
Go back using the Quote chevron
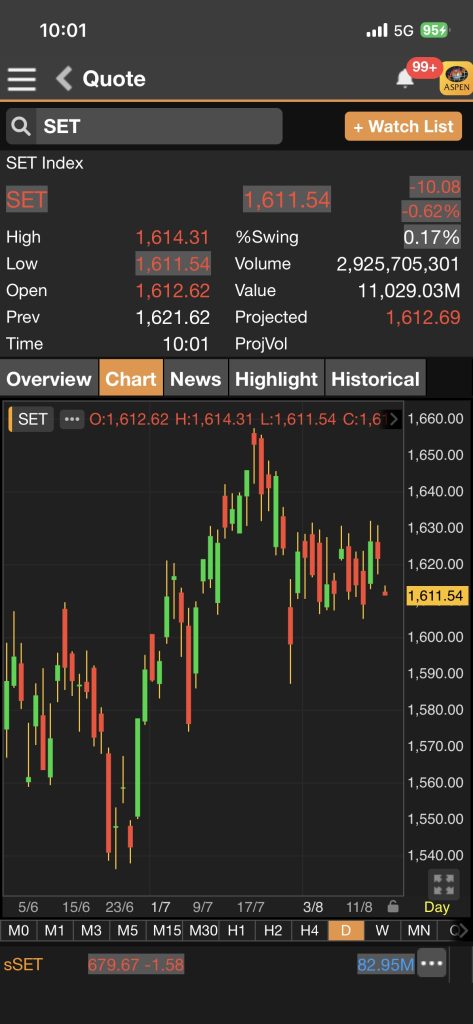click(x=64, y=79)
